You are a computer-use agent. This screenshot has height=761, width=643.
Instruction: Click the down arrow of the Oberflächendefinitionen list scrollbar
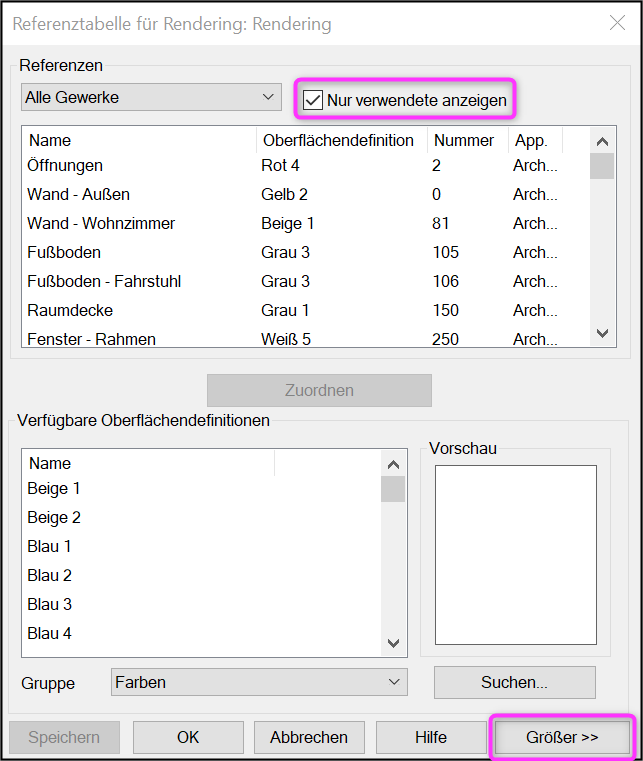click(393, 643)
